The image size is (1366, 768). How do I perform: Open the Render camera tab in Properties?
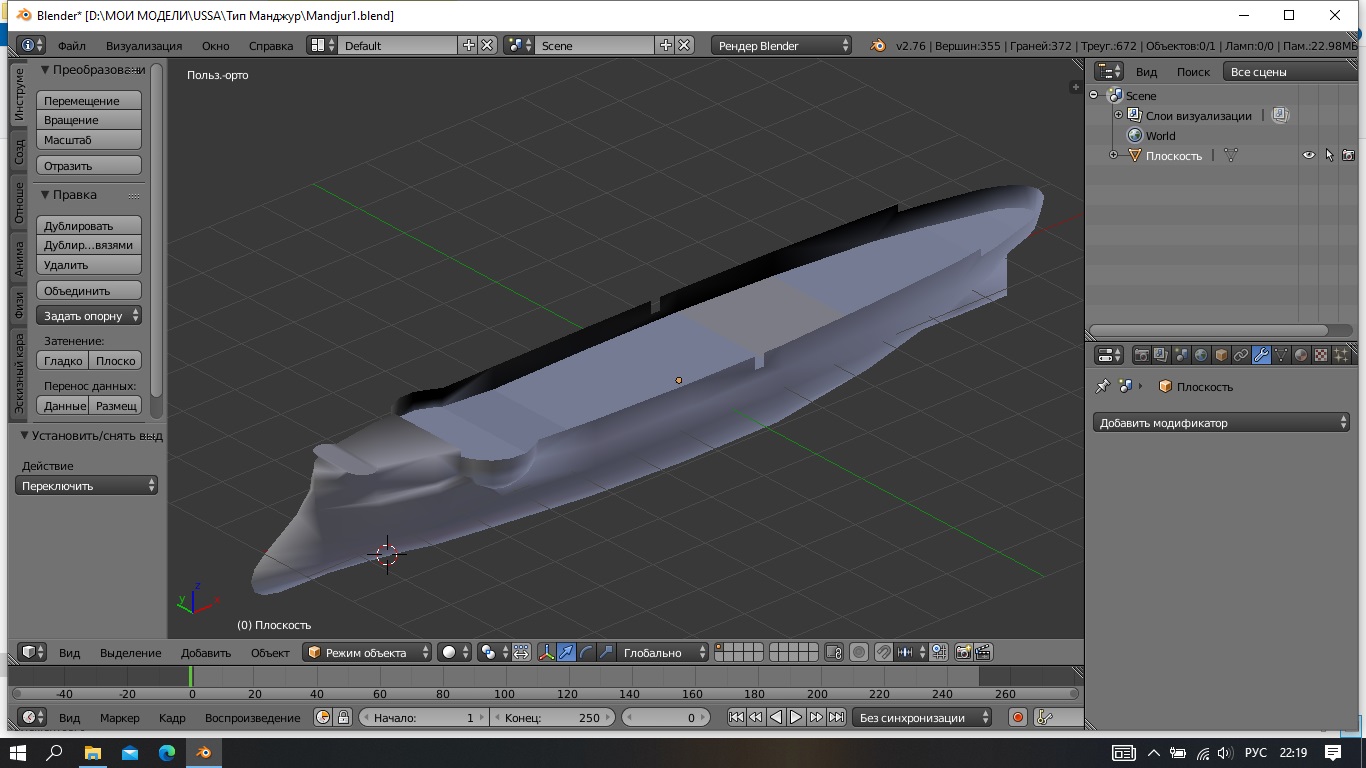(x=1141, y=355)
